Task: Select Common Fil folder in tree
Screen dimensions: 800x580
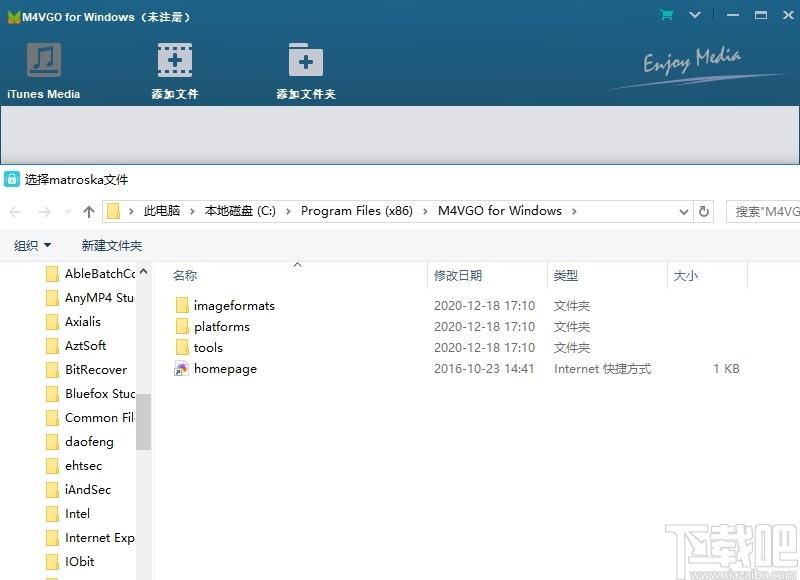Action: tap(91, 418)
